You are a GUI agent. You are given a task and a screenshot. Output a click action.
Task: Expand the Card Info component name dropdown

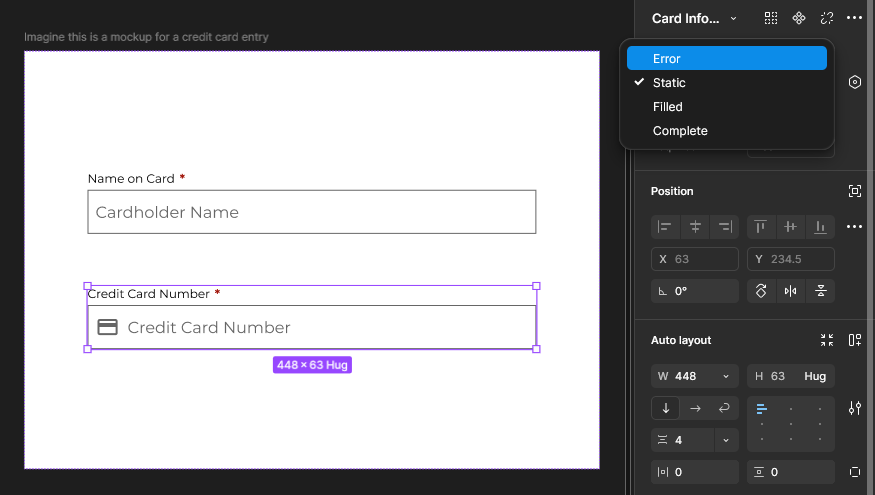point(733,18)
